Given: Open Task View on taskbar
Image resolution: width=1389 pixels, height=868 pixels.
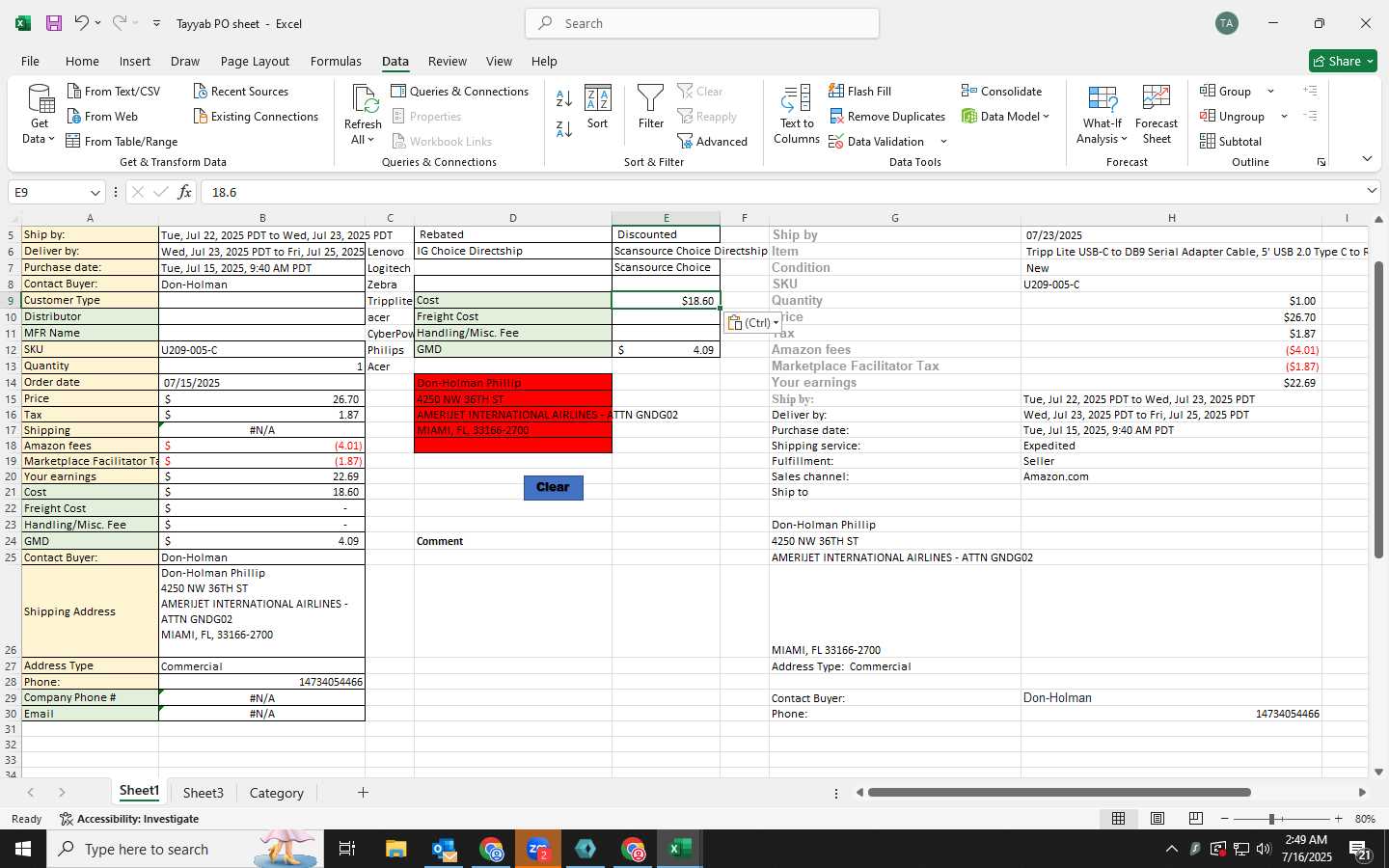Looking at the screenshot, I should coord(347,849).
